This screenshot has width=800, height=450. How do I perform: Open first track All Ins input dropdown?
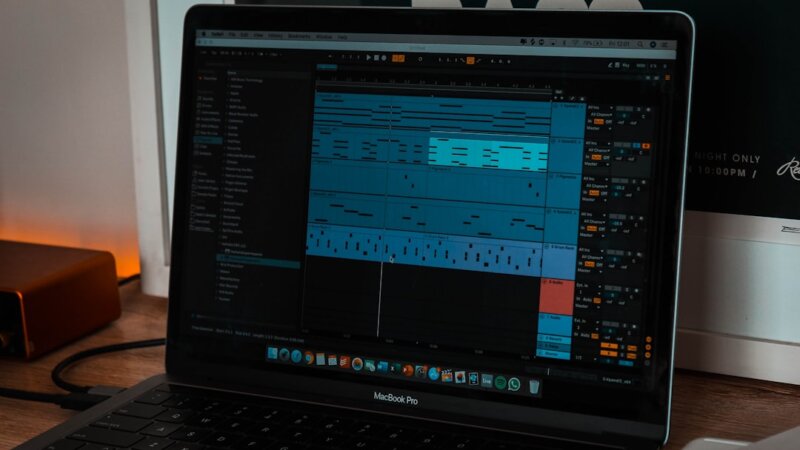tap(600, 108)
